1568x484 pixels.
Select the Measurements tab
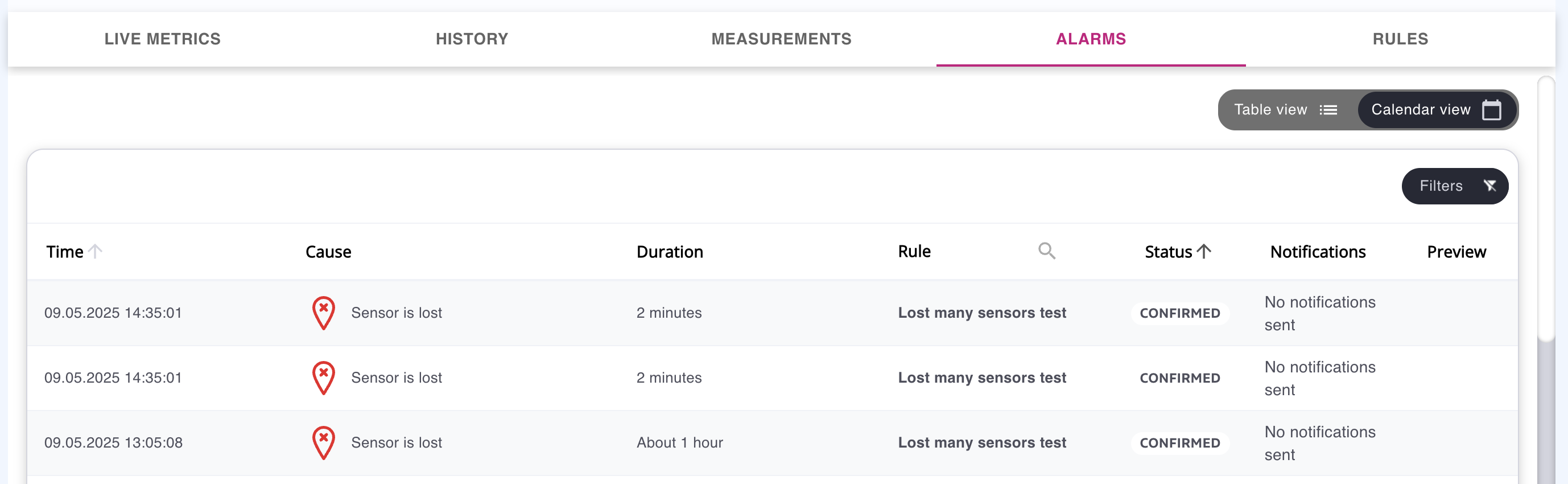tap(781, 39)
